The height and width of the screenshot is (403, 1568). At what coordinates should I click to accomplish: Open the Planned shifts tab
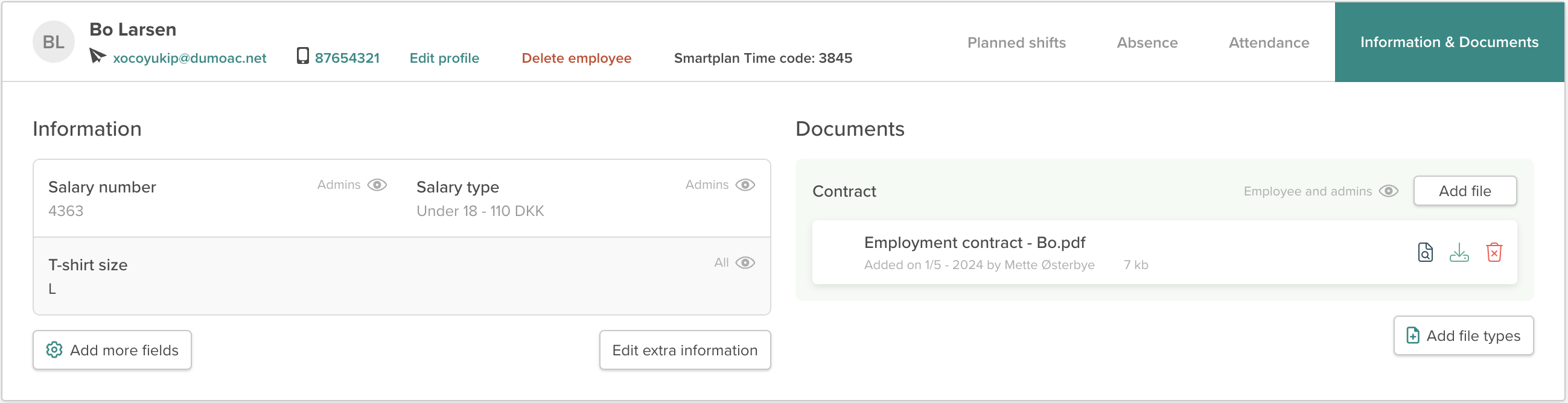tap(1016, 43)
